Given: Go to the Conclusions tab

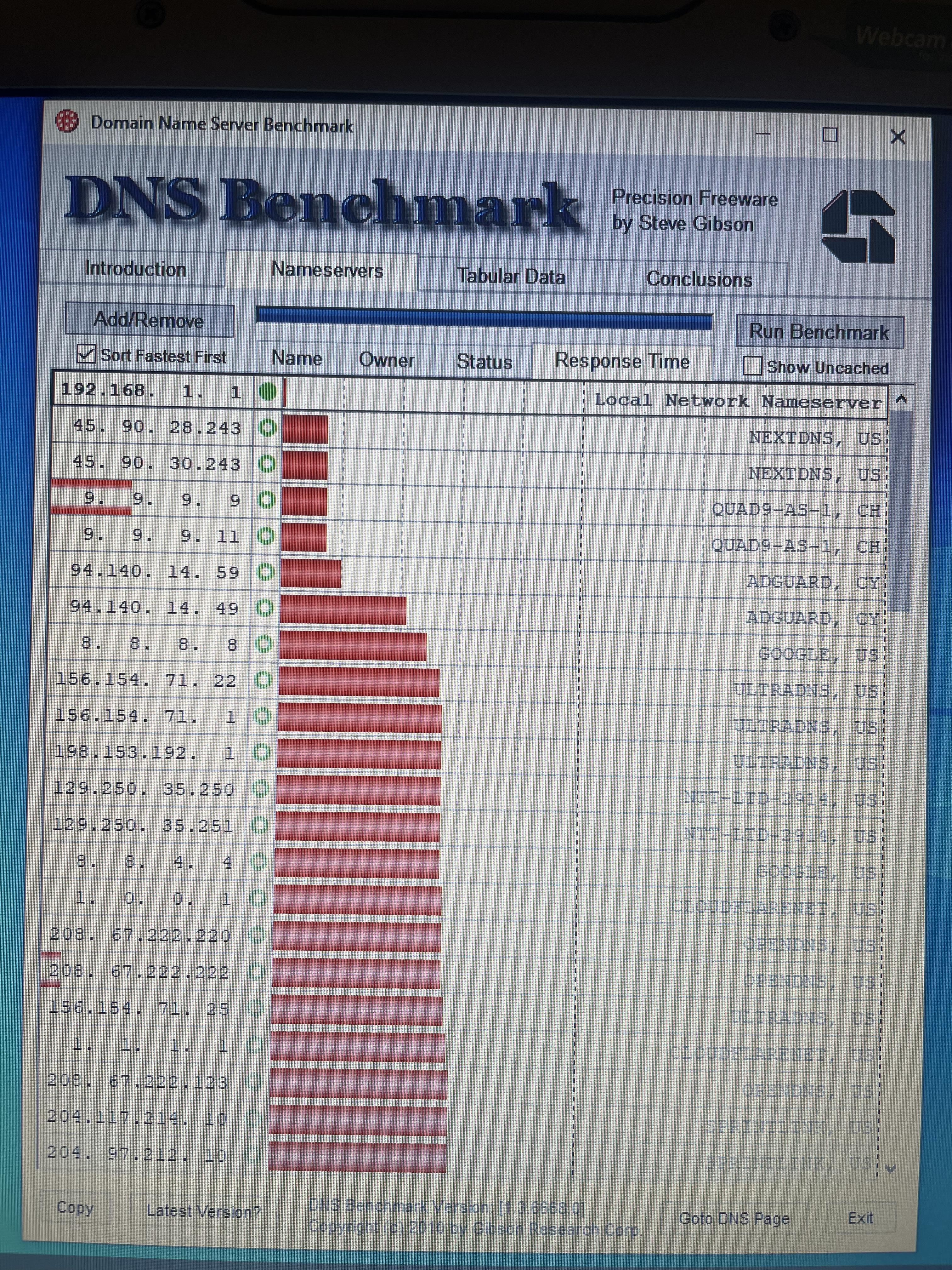Looking at the screenshot, I should (698, 279).
